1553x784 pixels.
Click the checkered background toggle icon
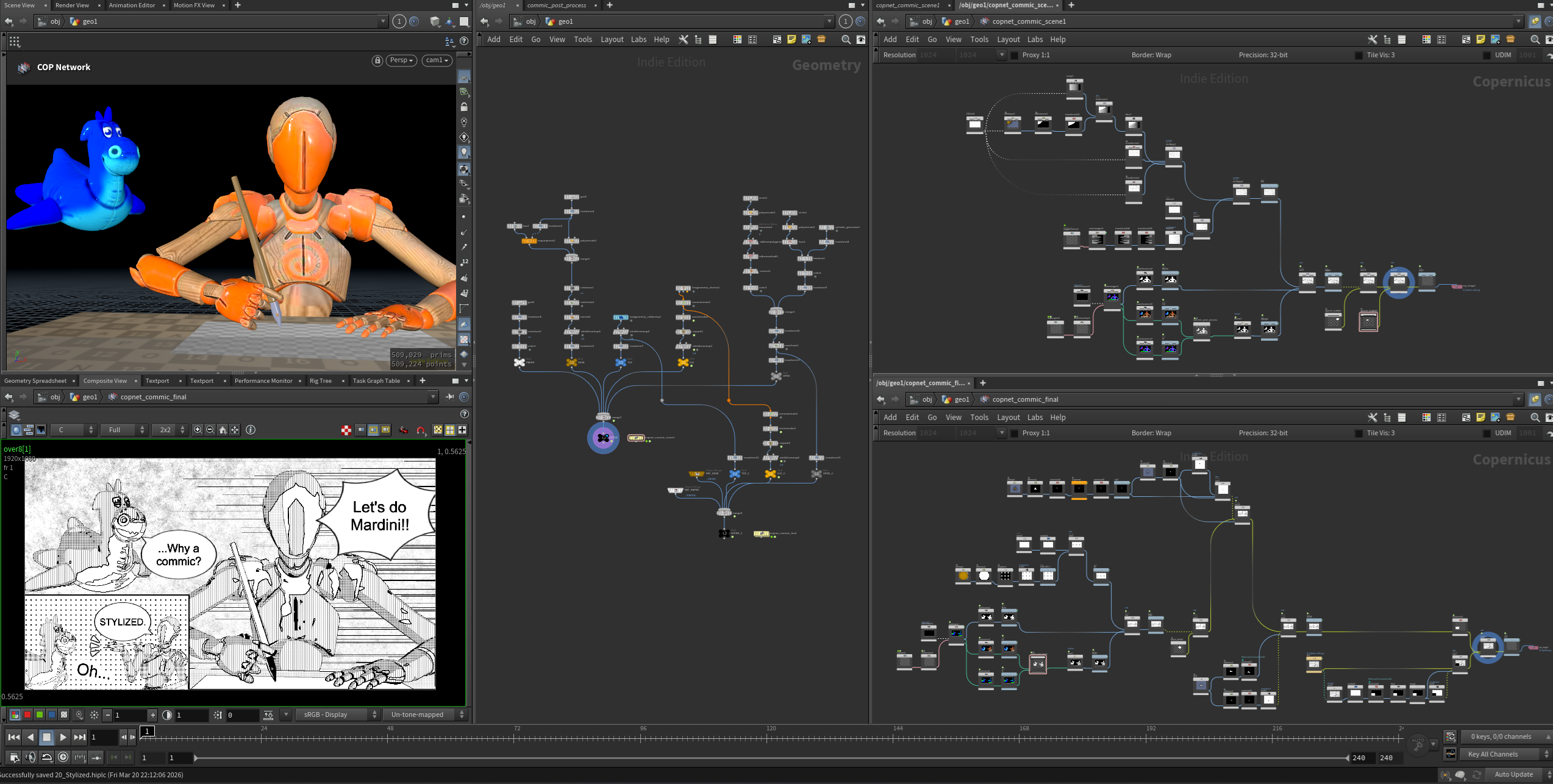[x=346, y=430]
